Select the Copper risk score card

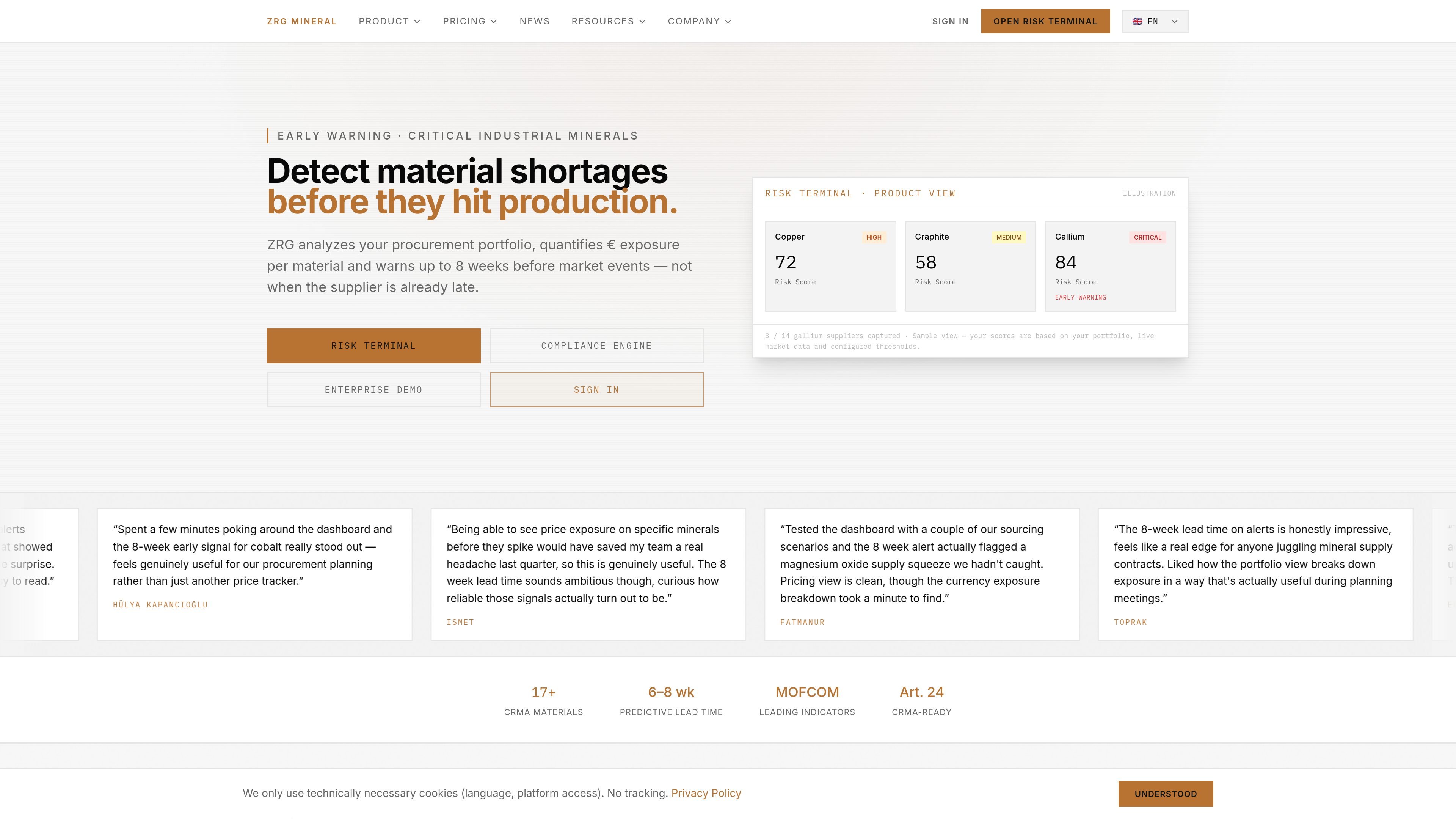pyautogui.click(x=830, y=266)
